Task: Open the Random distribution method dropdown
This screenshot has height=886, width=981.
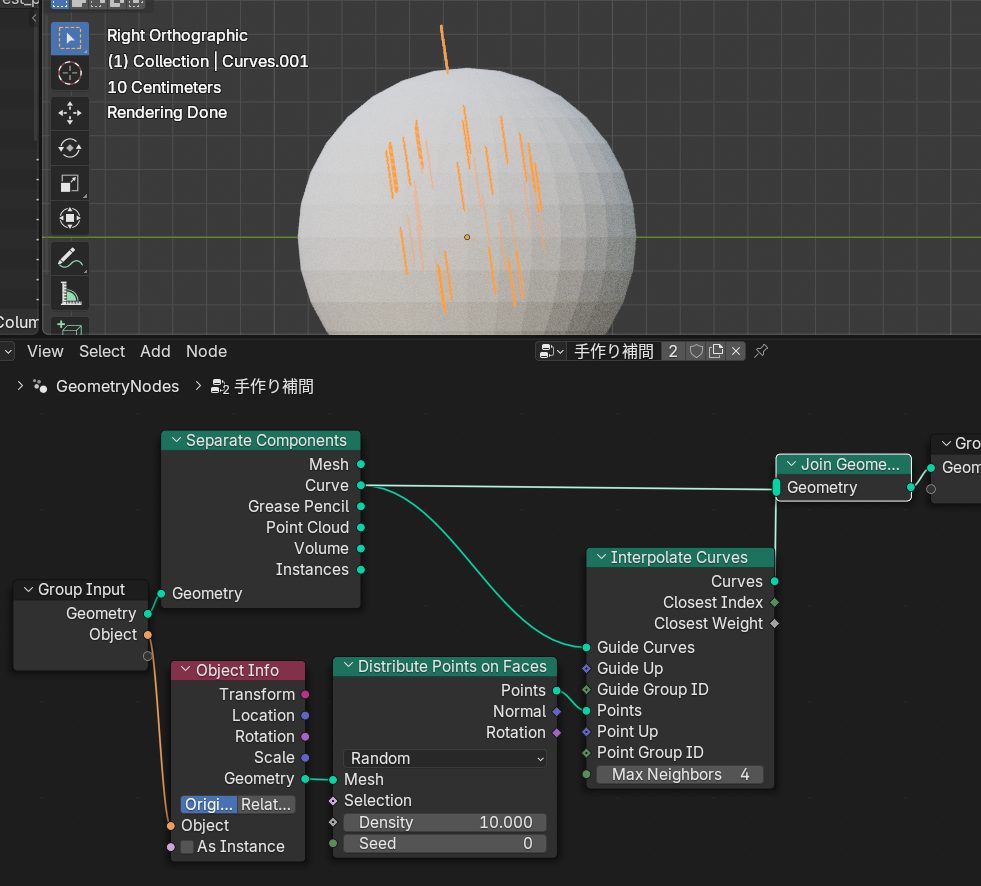Action: click(445, 758)
